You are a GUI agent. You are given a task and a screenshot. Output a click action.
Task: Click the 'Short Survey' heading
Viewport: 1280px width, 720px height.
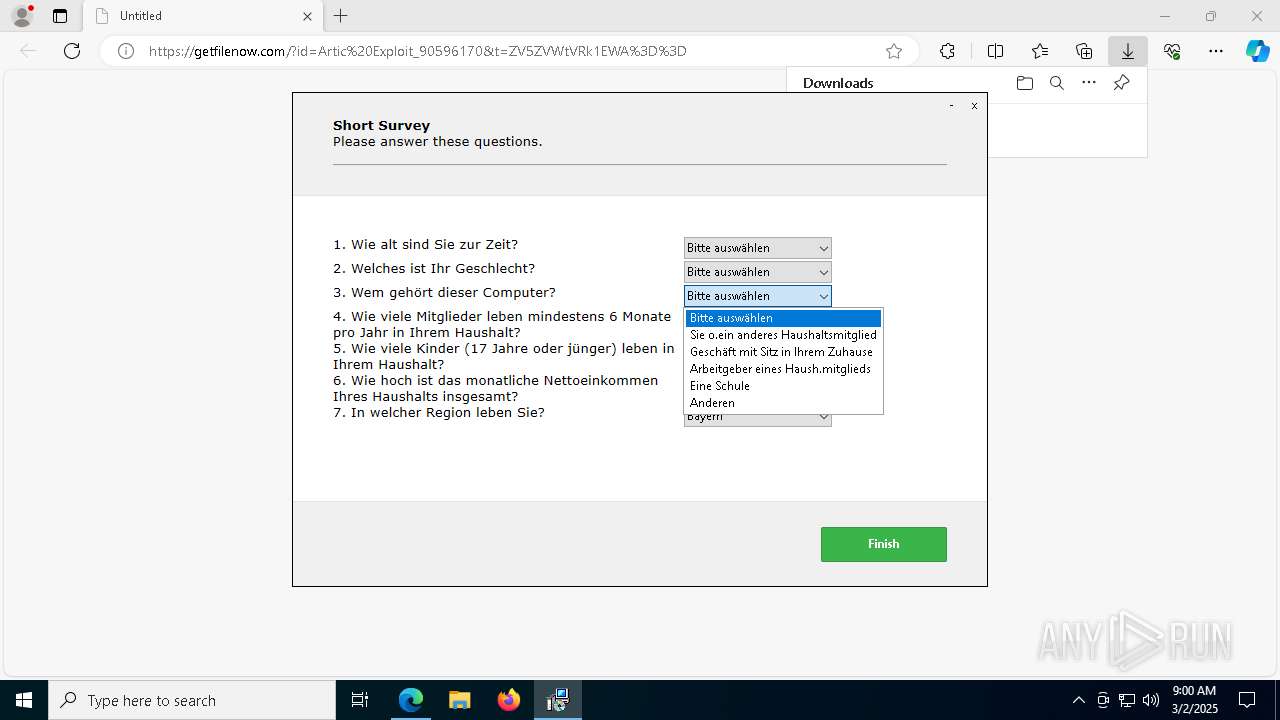click(x=381, y=125)
